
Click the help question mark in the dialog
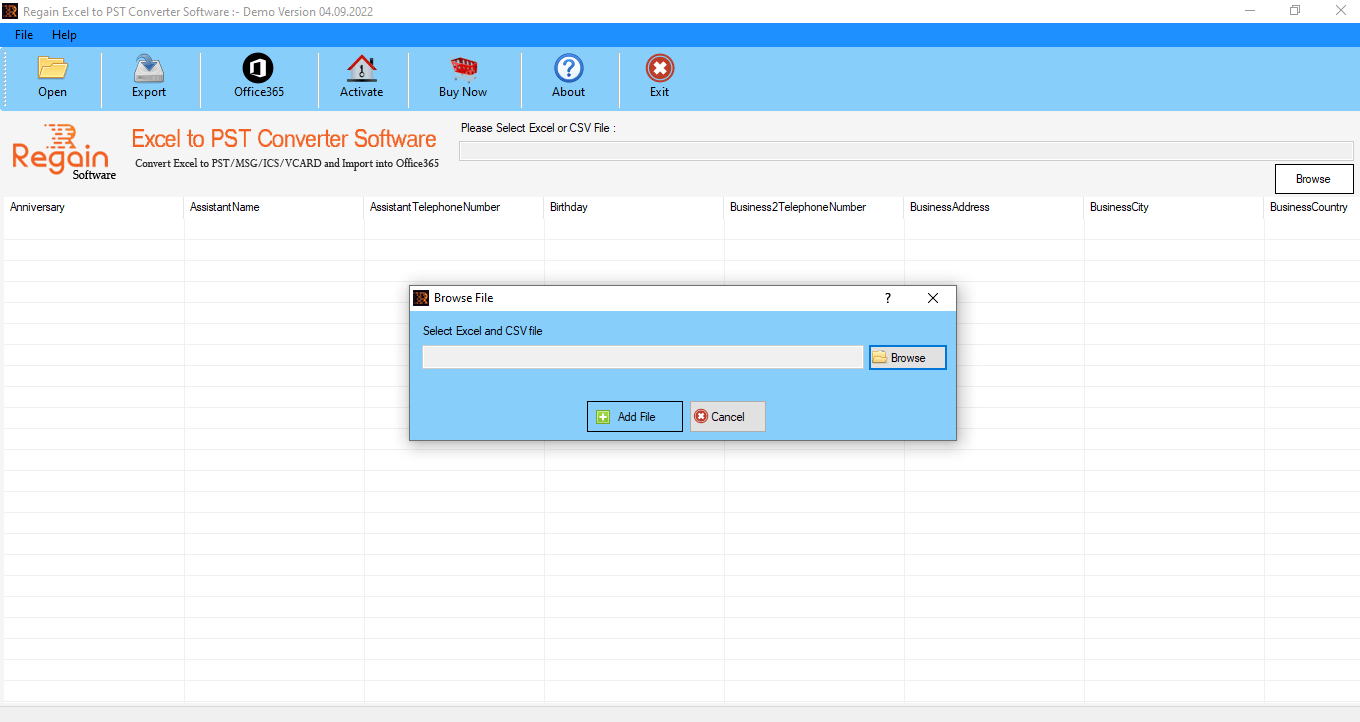point(887,297)
